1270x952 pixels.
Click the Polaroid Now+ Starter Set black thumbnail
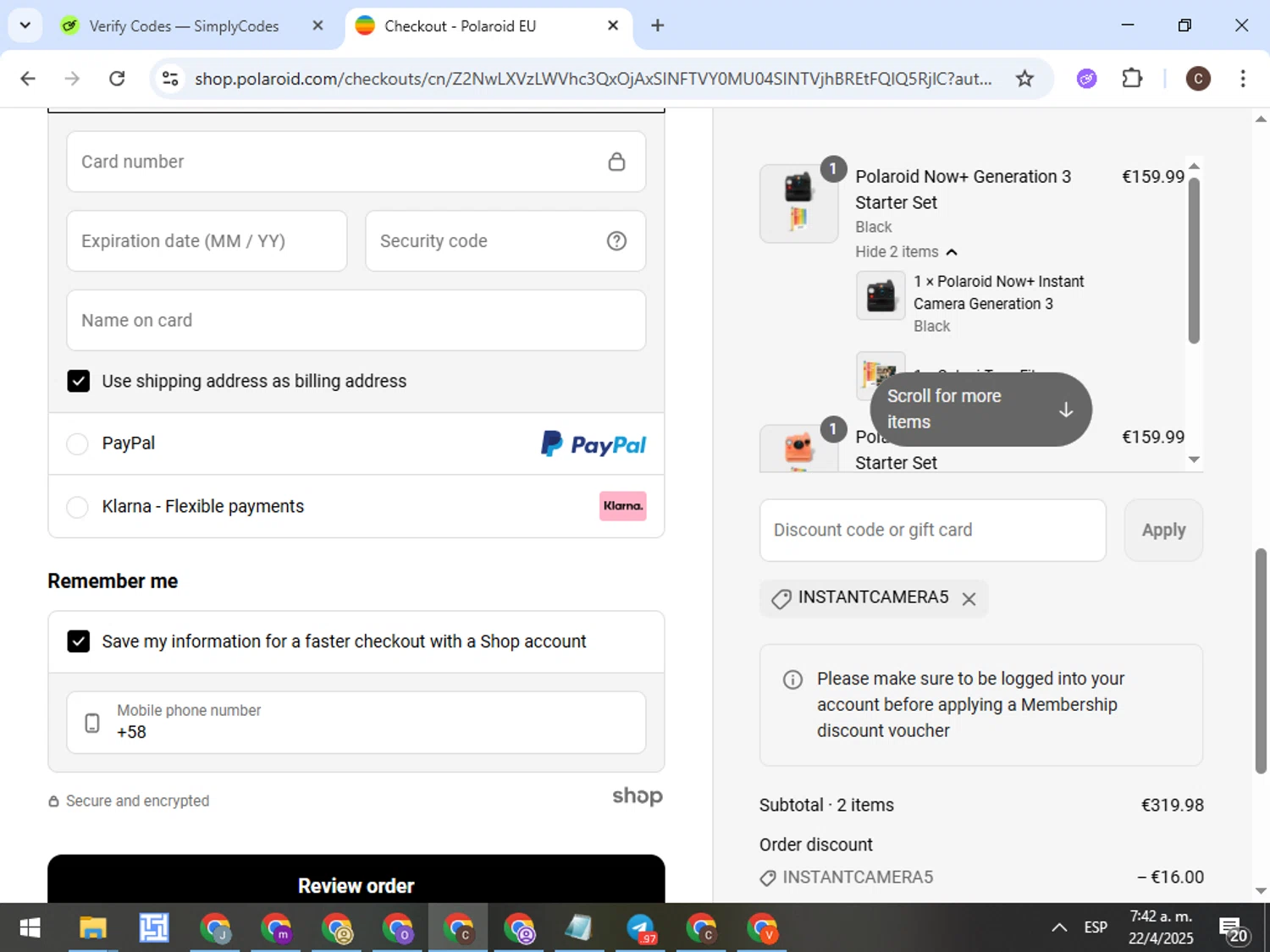[x=798, y=204]
